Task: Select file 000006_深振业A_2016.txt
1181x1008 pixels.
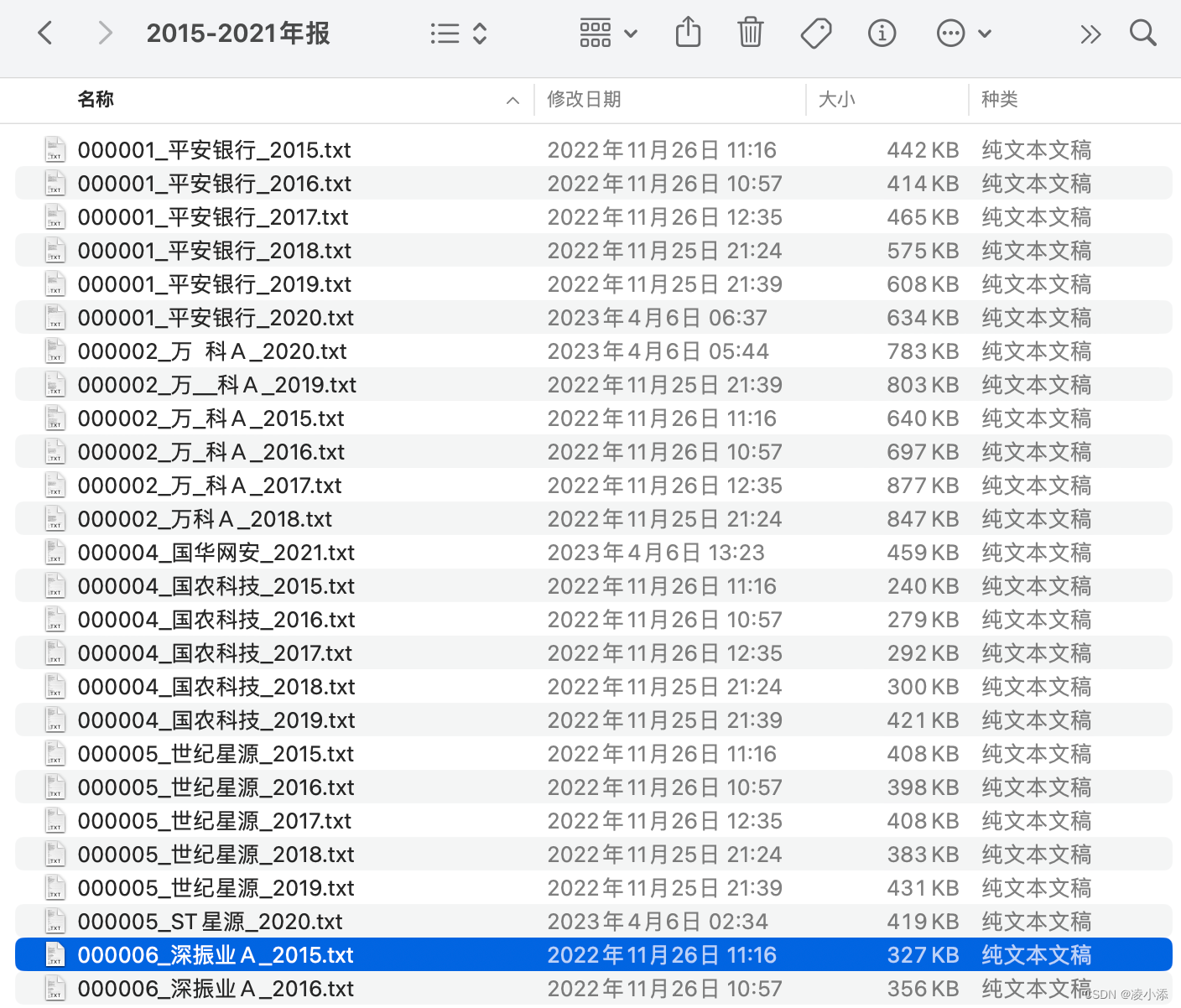Action: point(594,988)
